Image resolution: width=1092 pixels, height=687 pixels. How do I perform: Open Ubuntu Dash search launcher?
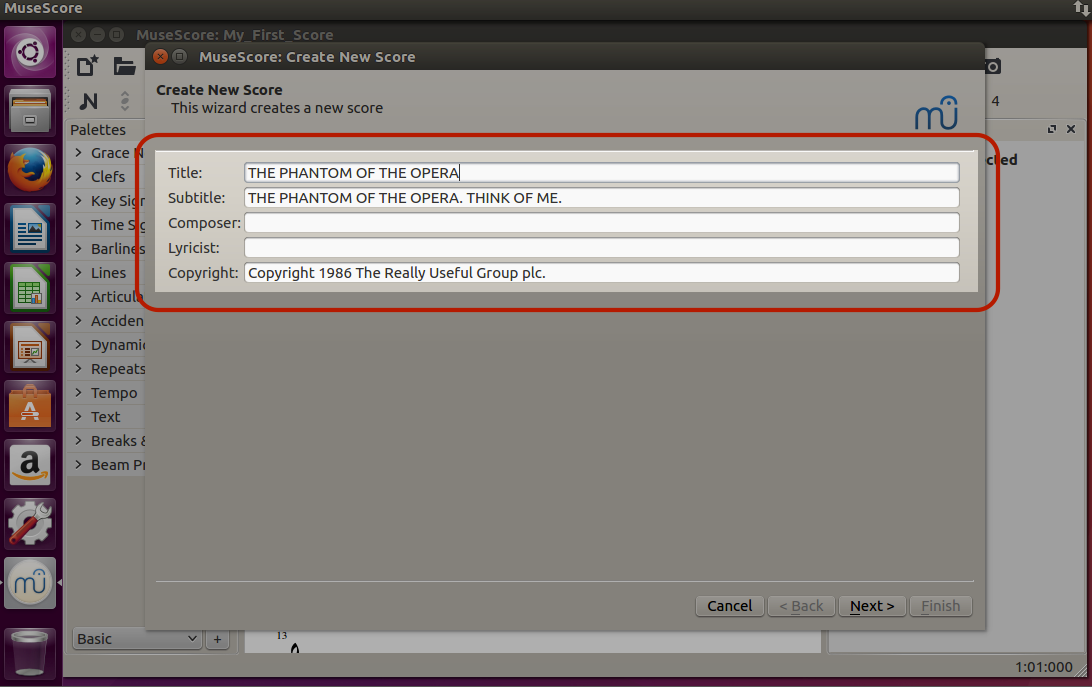coord(30,52)
